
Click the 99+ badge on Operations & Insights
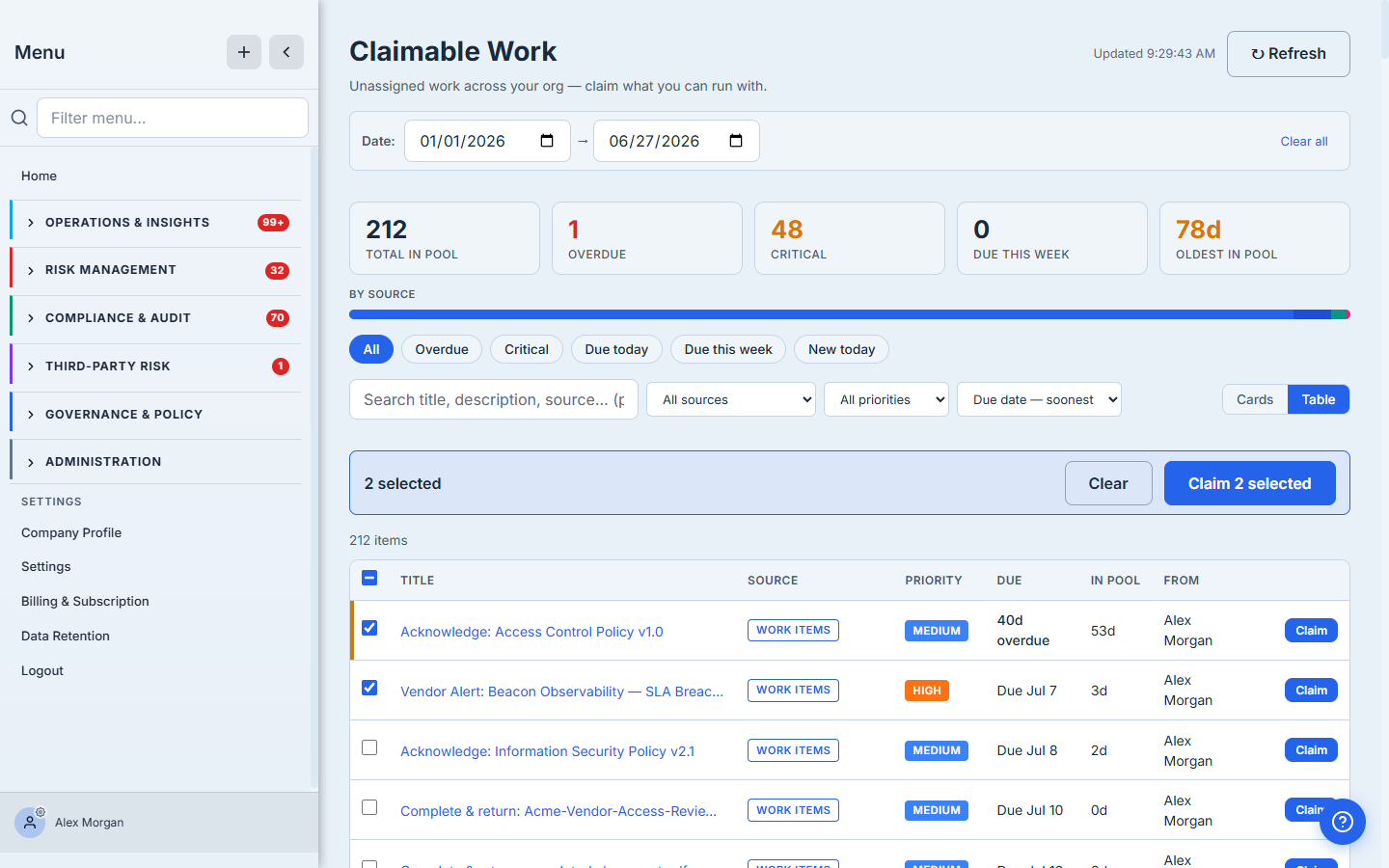(x=274, y=223)
